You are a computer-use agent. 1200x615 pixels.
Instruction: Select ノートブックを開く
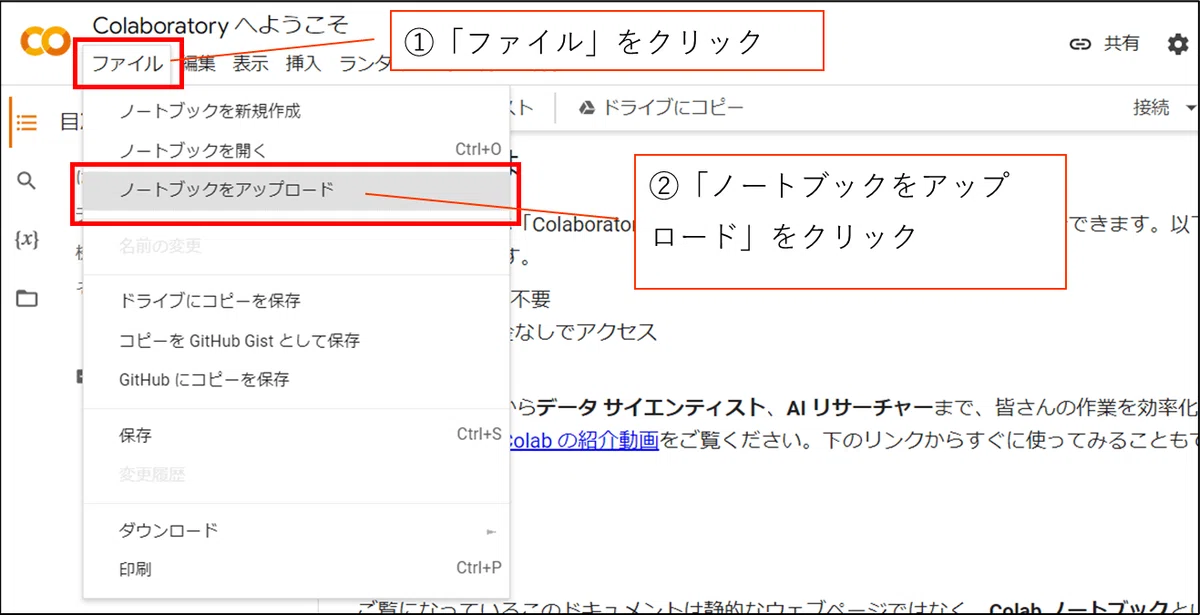coord(297,150)
